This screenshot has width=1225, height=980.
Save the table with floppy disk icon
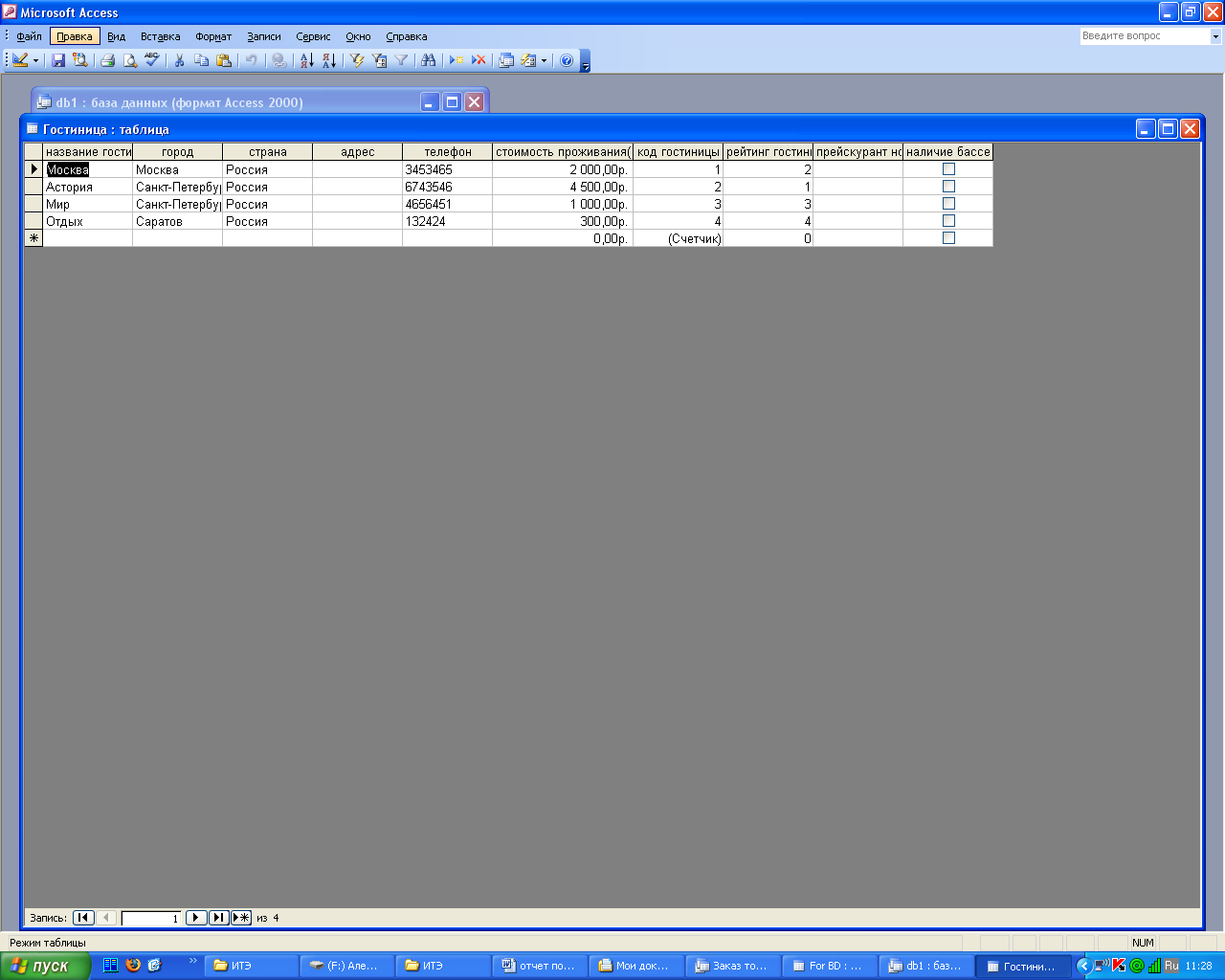tap(58, 60)
